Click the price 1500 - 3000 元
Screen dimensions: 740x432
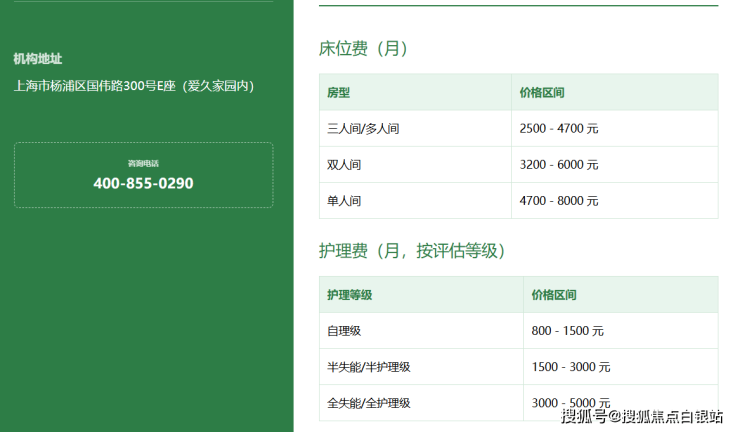(x=571, y=367)
